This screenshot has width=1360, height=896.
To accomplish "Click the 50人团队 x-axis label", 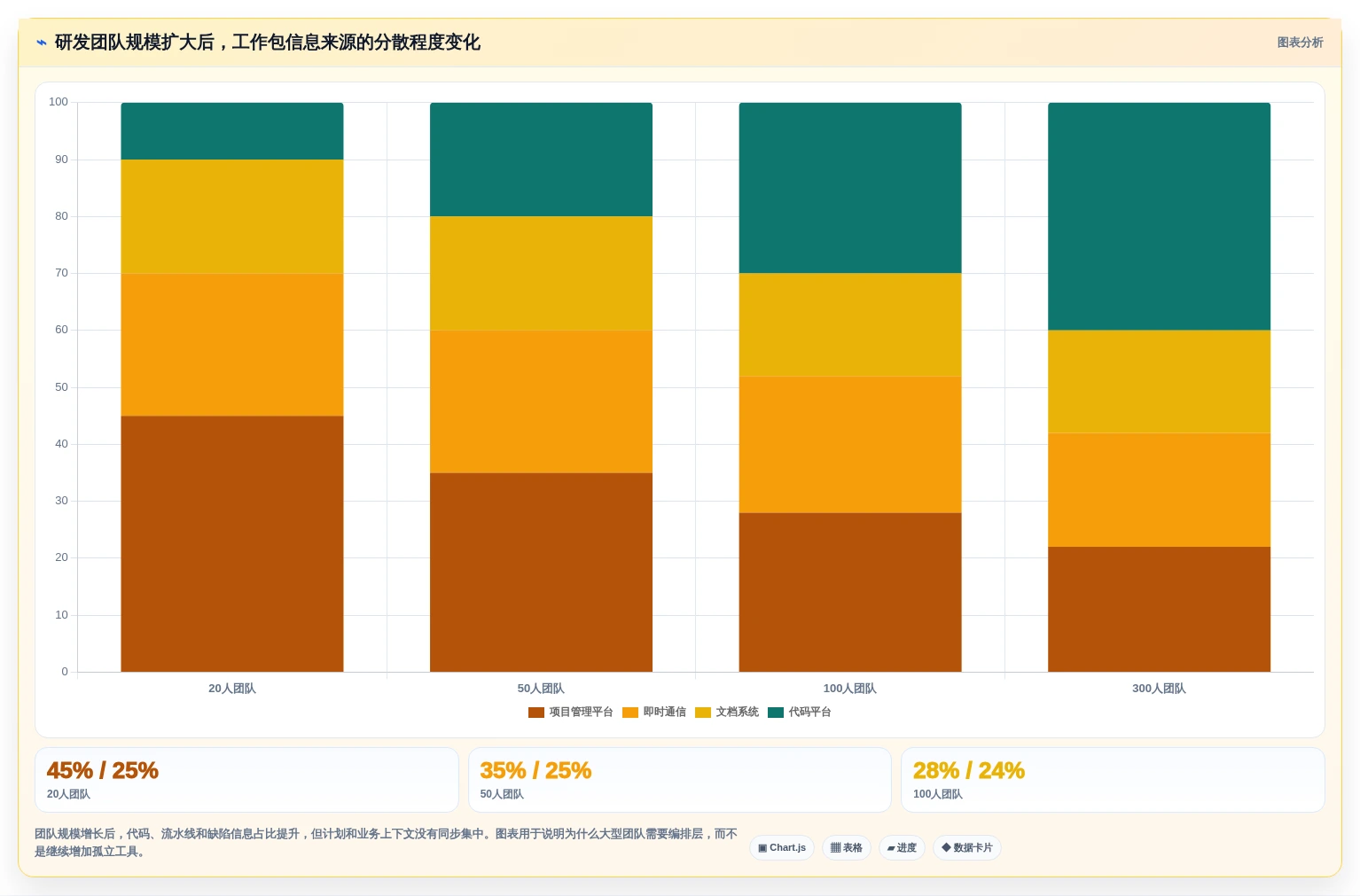I will (541, 689).
